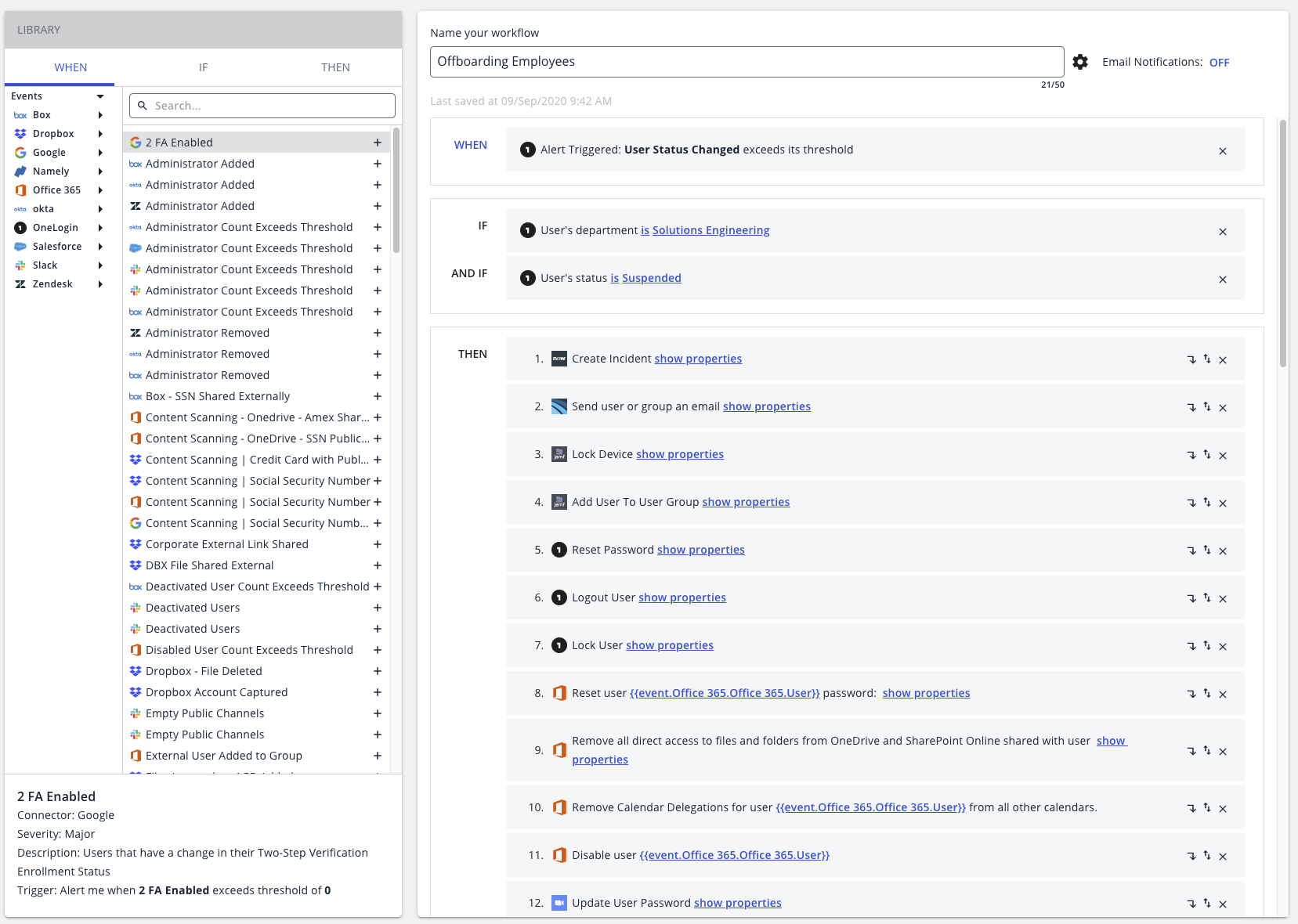Add the Corporate External Link Shared event
The width and height of the screenshot is (1298, 924).
click(378, 544)
